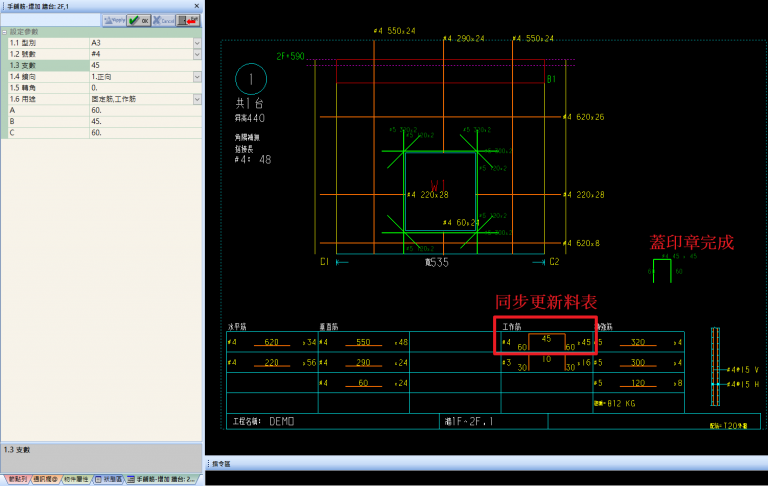768x486 pixels.
Task: Click the C2 column marker label
Action: (554, 262)
